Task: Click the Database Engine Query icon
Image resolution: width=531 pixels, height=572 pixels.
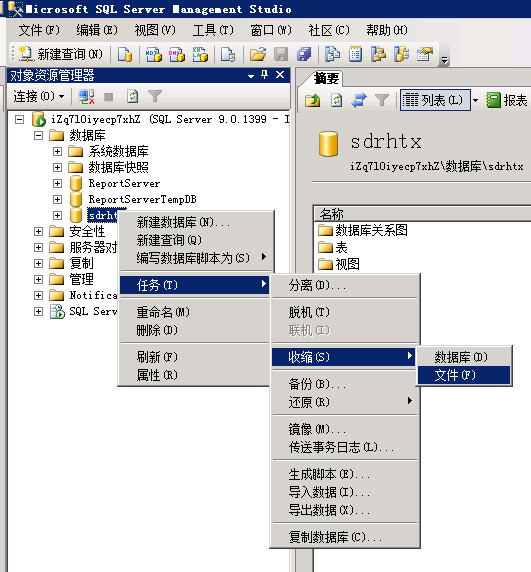Action: point(125,54)
